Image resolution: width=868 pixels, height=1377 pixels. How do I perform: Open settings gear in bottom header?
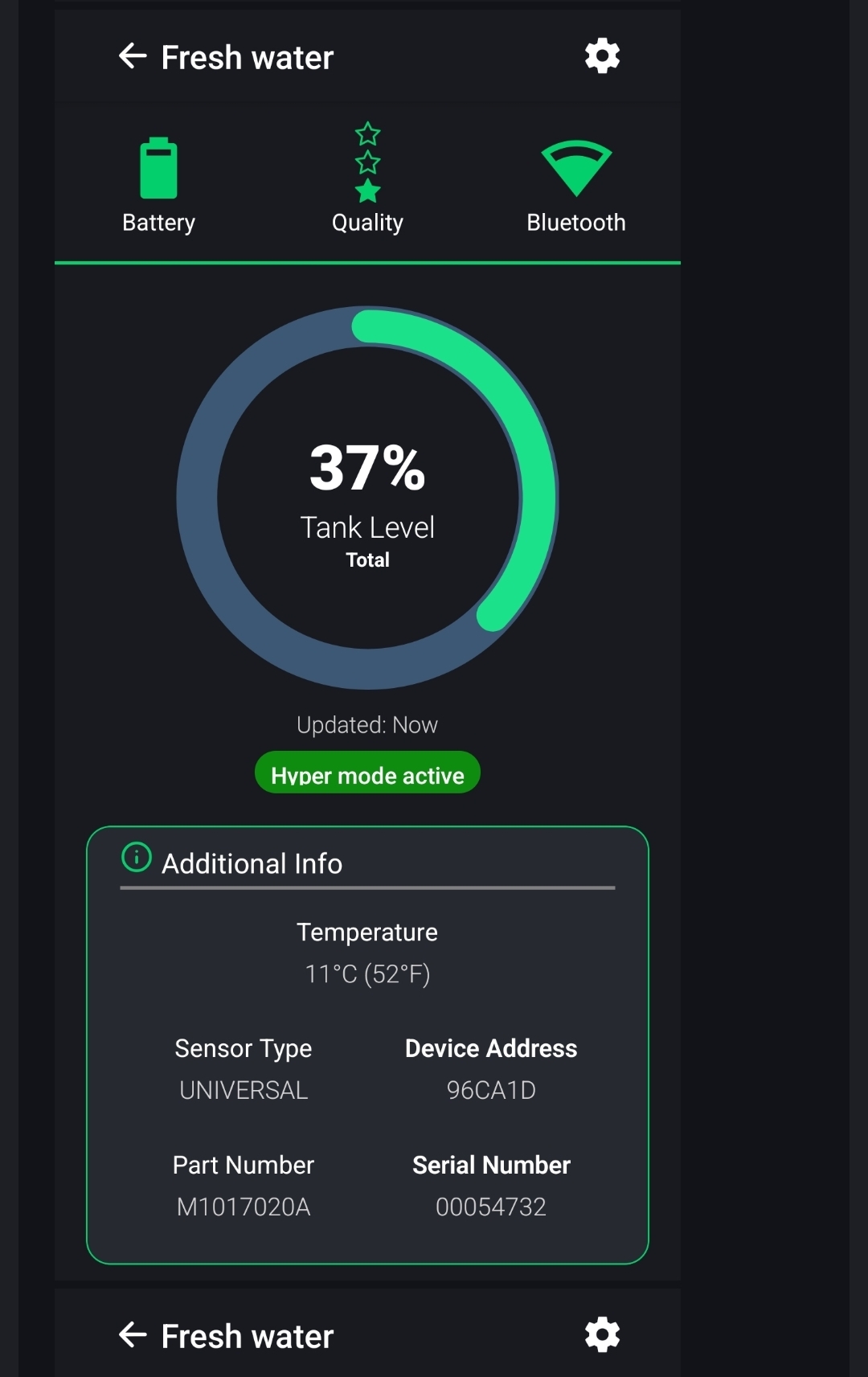(x=602, y=1335)
